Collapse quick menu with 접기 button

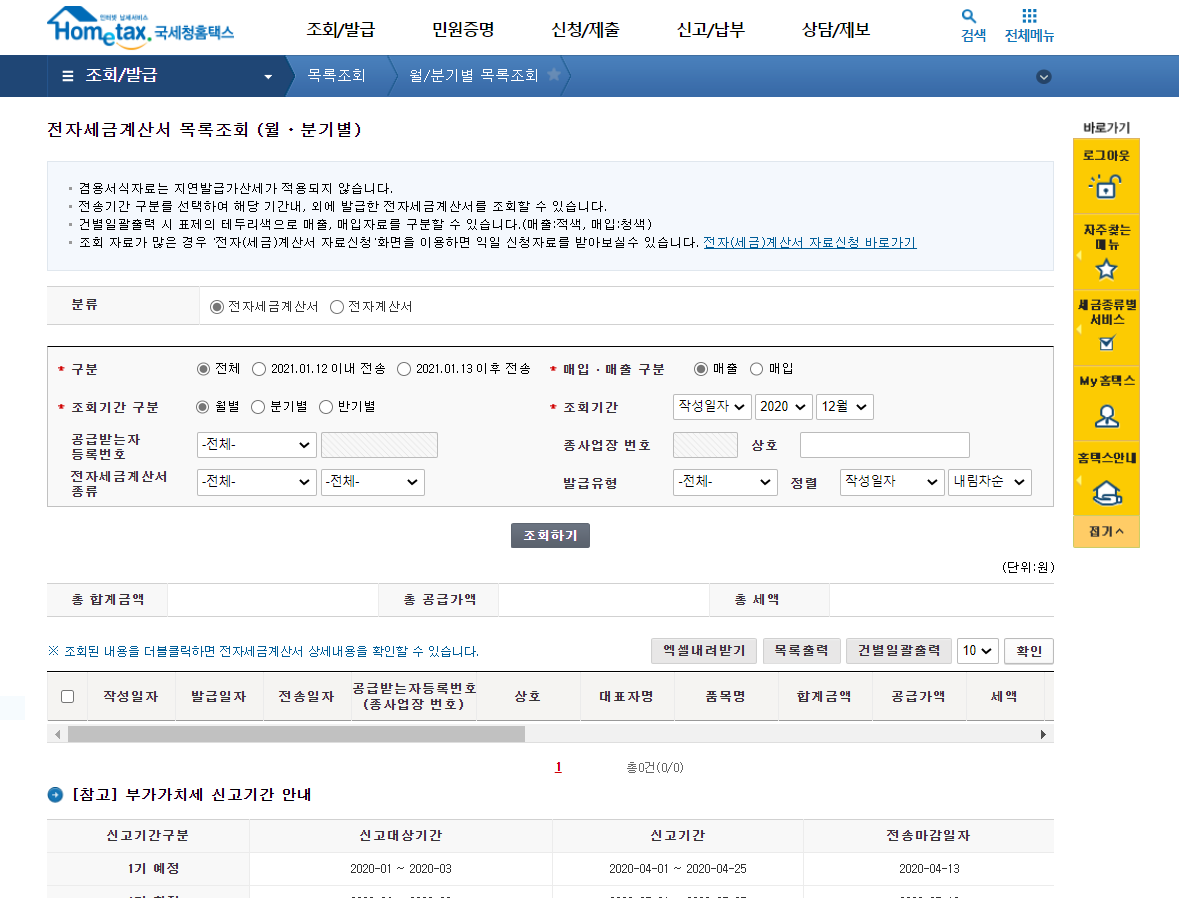pos(1106,532)
